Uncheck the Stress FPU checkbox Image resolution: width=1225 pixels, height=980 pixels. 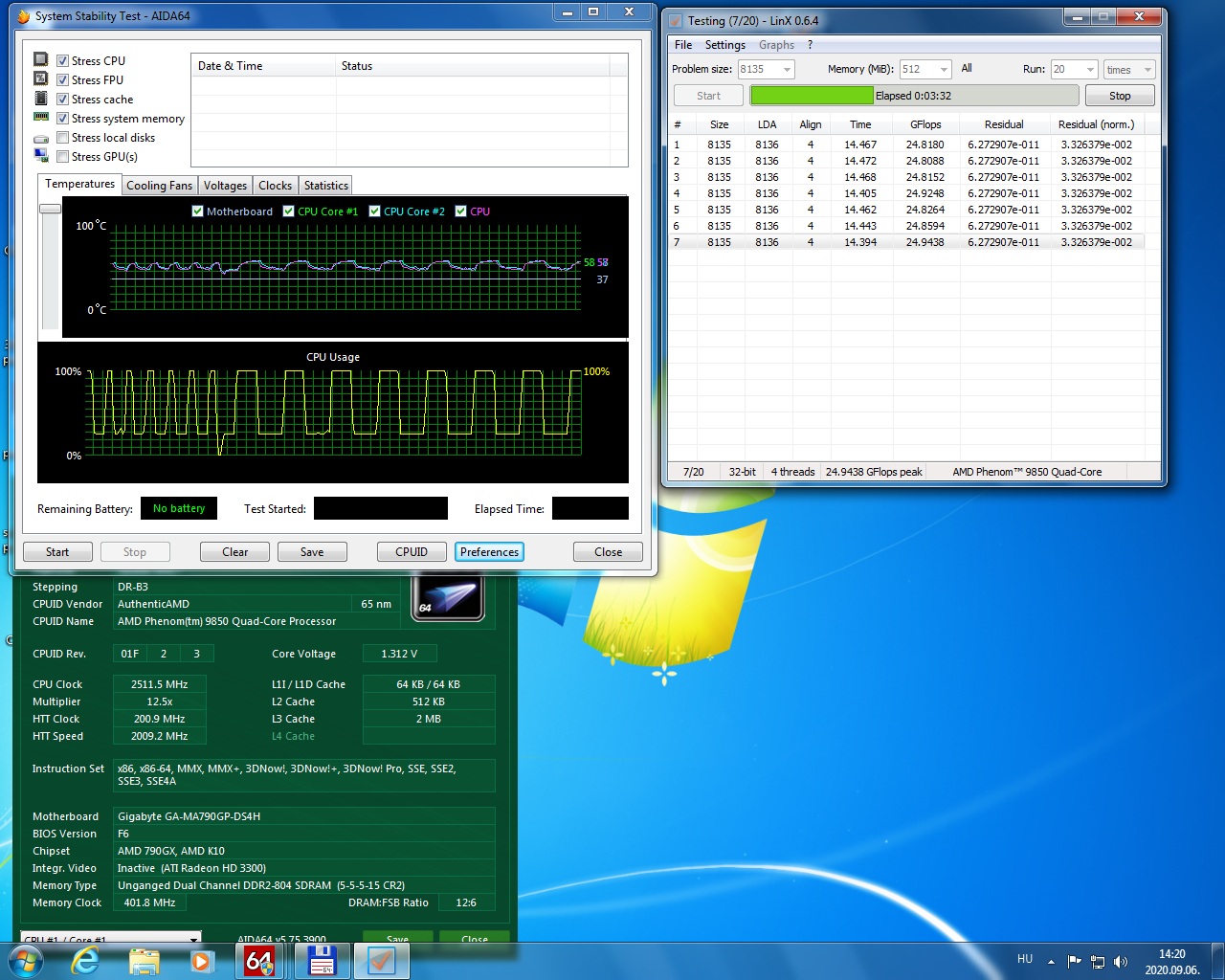coord(62,80)
